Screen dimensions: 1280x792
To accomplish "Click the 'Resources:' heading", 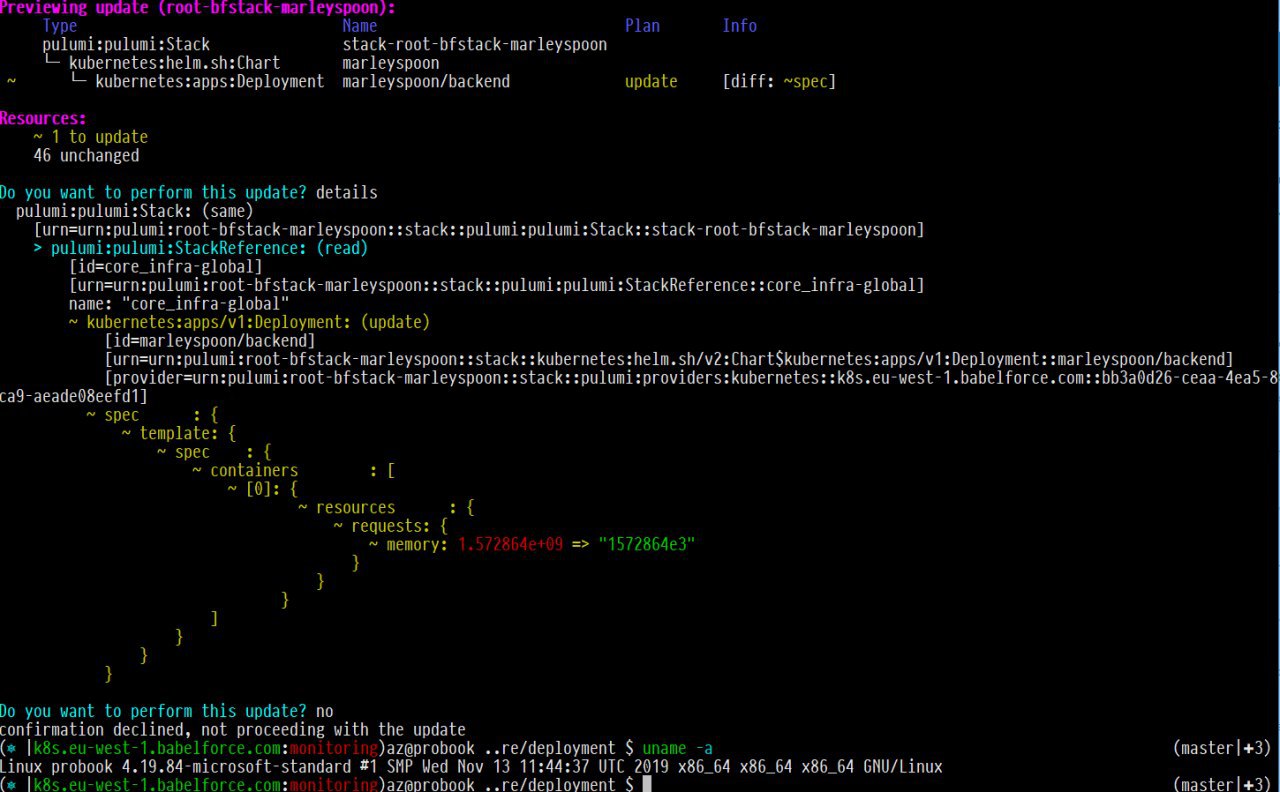I will [43, 118].
